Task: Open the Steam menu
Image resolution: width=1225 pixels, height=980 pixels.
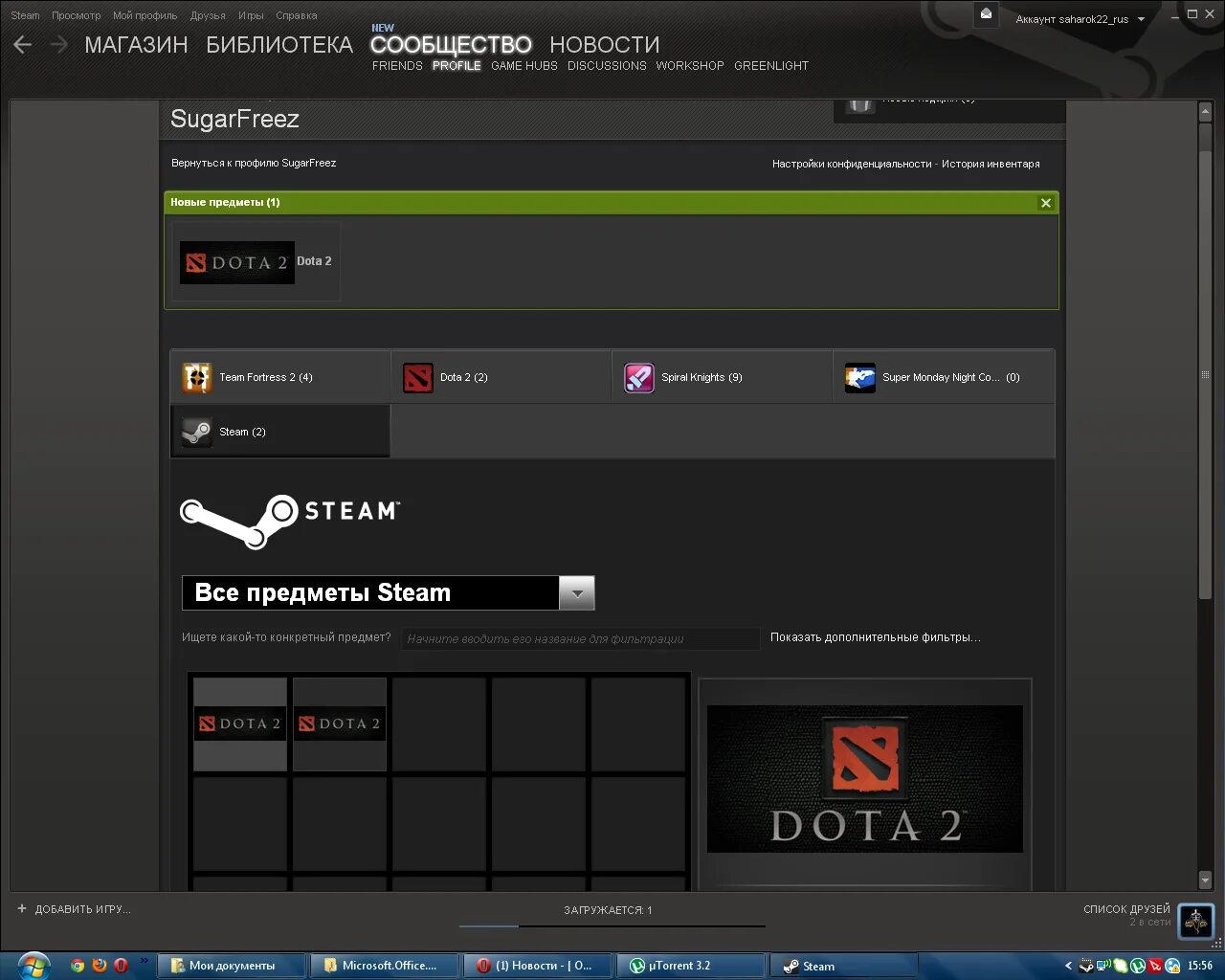Action: pyautogui.click(x=25, y=15)
